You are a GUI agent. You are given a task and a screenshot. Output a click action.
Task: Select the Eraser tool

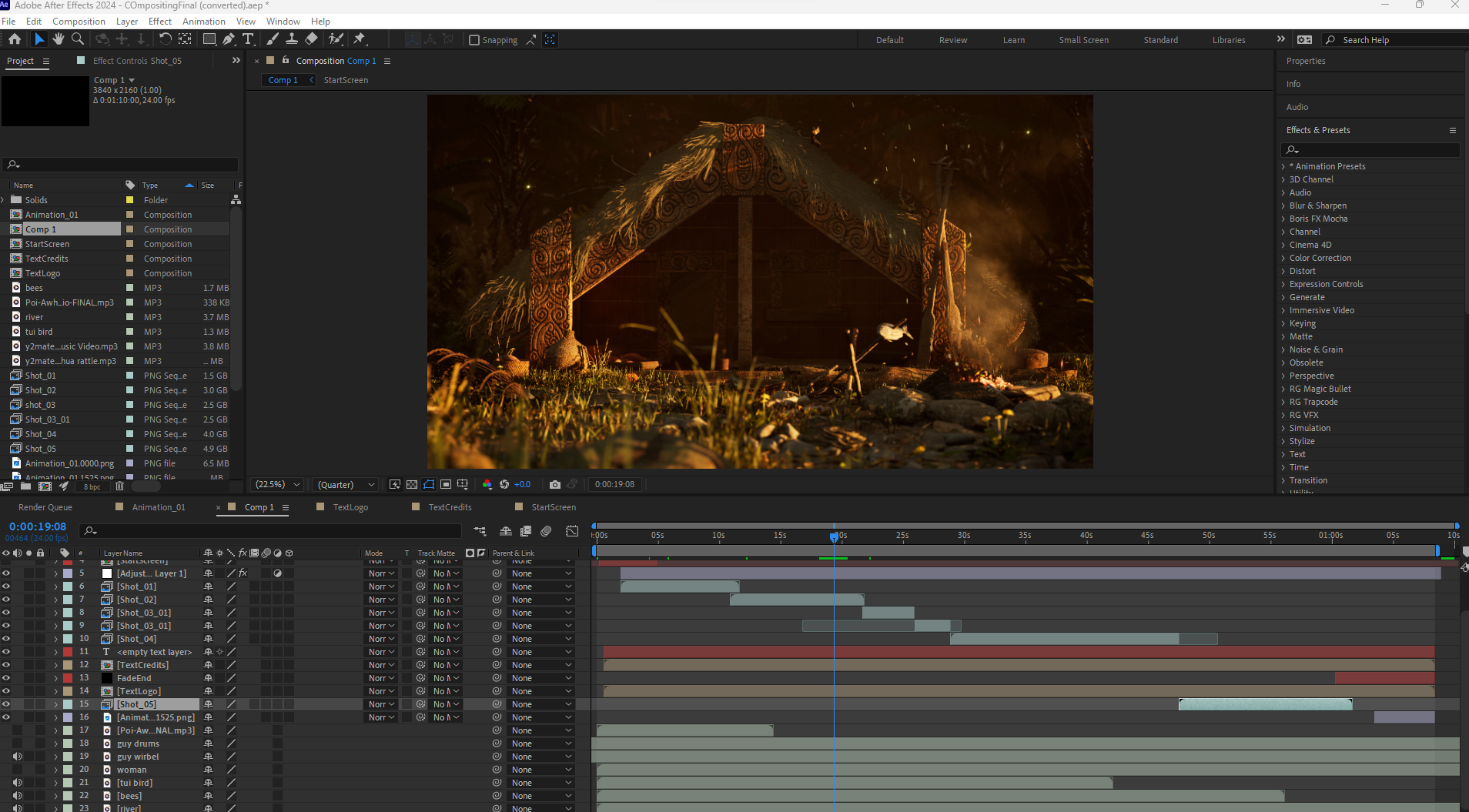(311, 39)
